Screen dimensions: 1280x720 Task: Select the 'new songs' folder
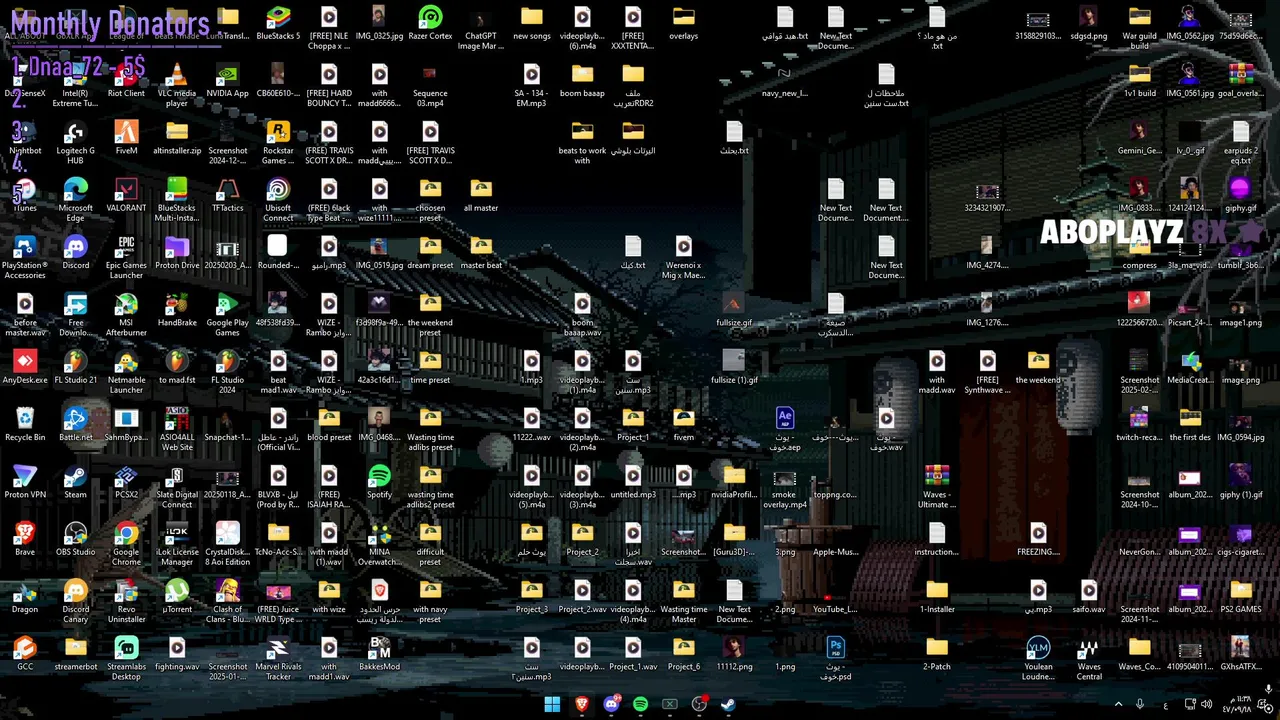(531, 24)
